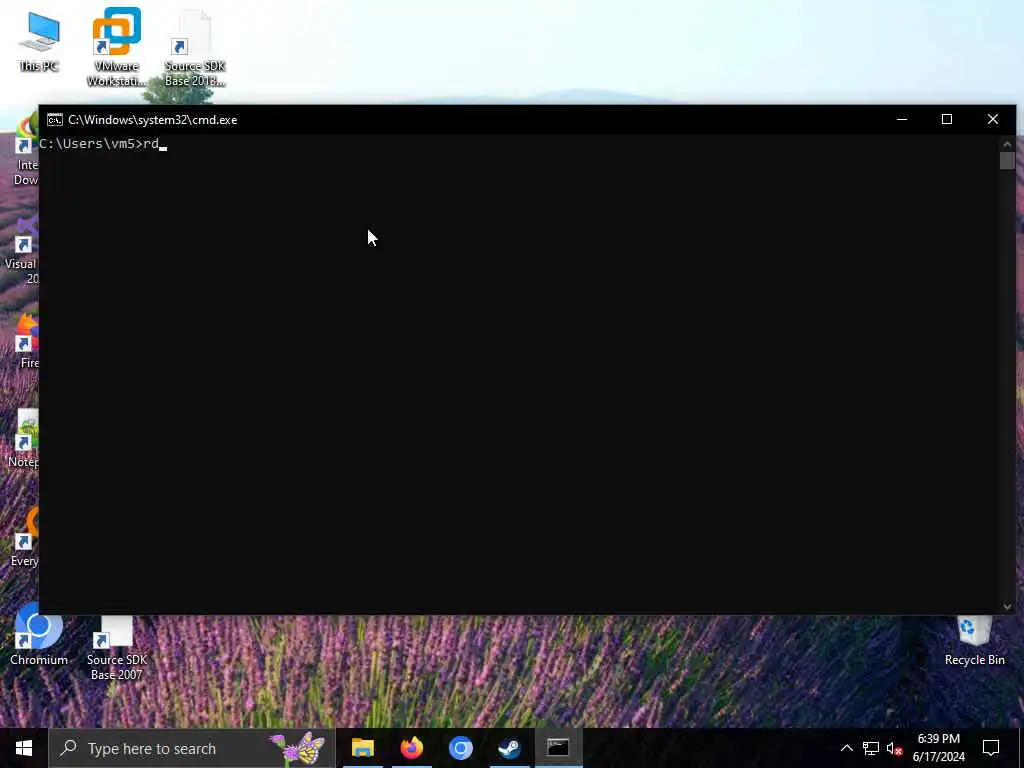
Task: Click the cmd.exe title bar icon
Action: coord(55,120)
